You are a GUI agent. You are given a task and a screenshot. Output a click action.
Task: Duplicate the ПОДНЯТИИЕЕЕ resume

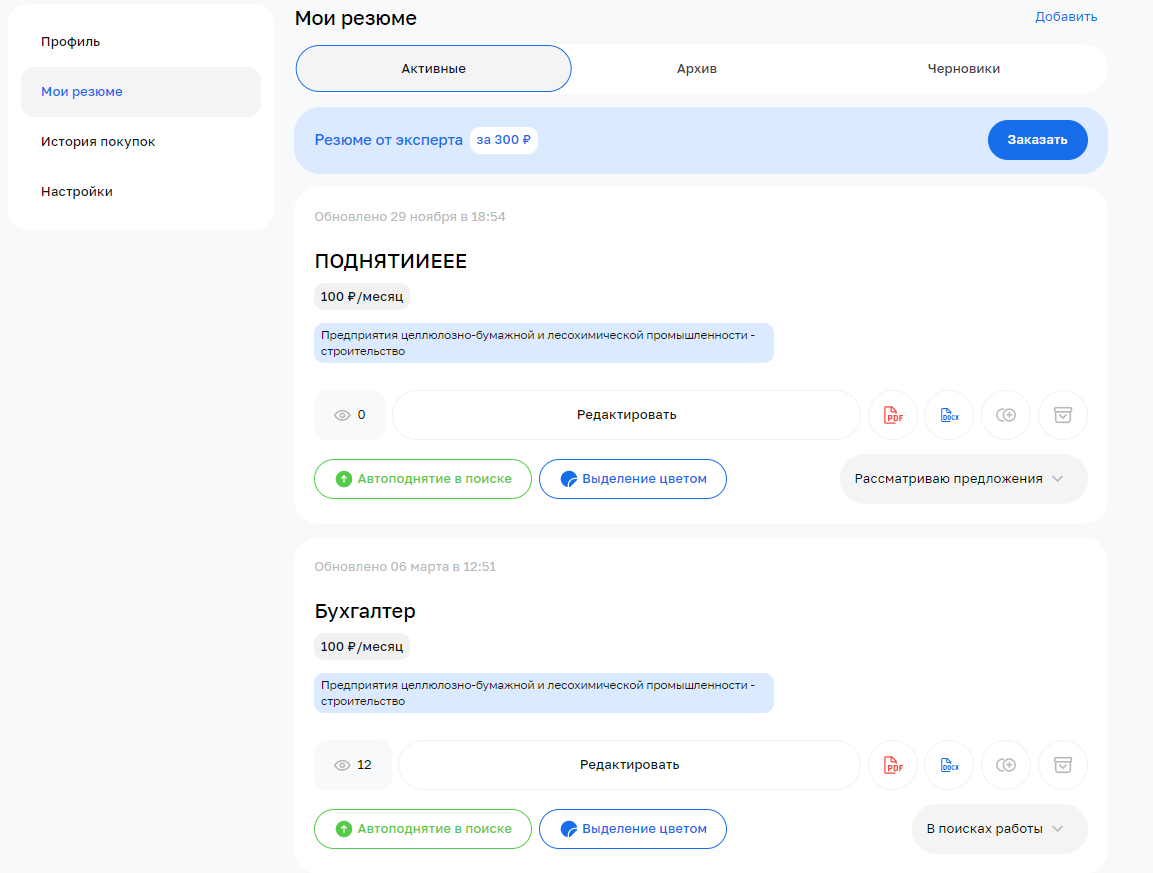(x=1006, y=415)
